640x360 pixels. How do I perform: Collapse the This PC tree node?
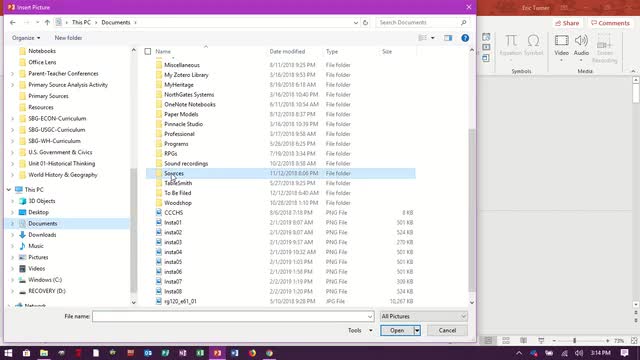9,190
